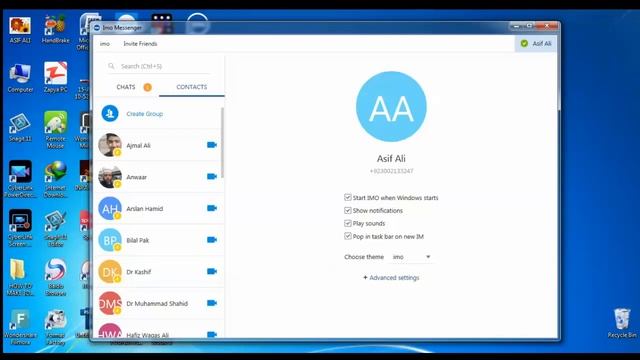Open Recycle Bin on desktop

(x=622, y=323)
